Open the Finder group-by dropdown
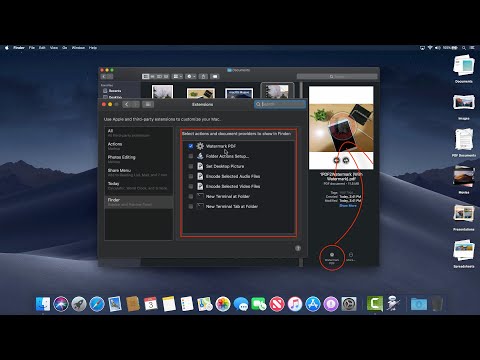Viewport: 480px width, 360px height. 177,76
